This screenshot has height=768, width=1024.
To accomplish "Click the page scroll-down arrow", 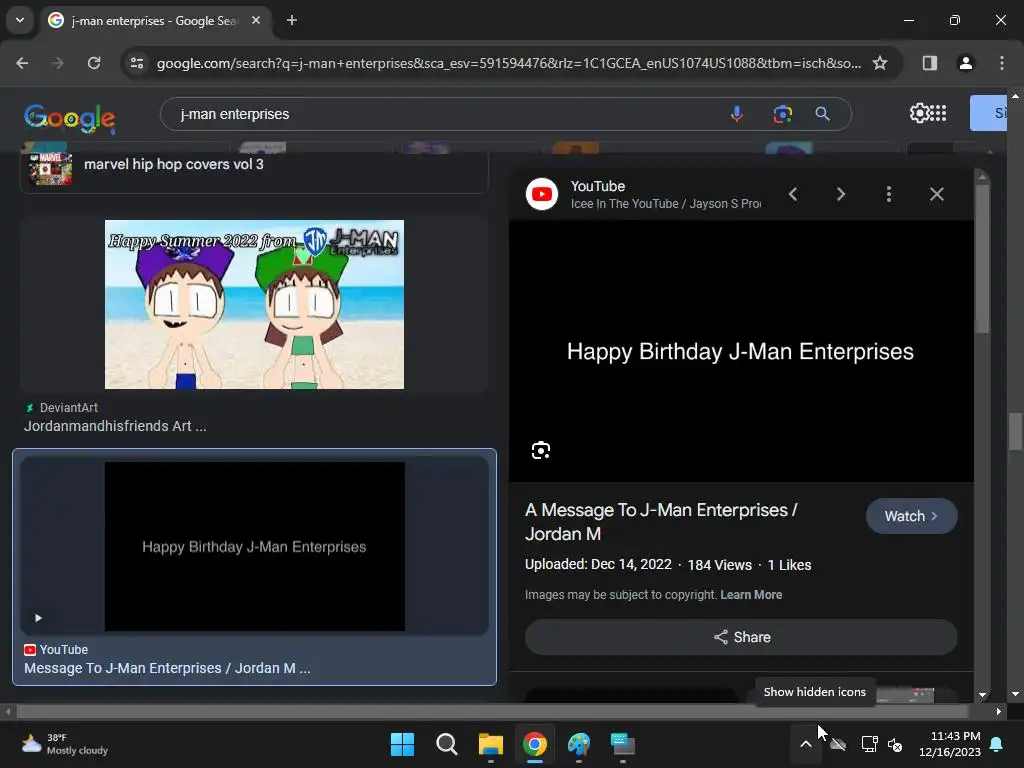I will pos(1015,694).
